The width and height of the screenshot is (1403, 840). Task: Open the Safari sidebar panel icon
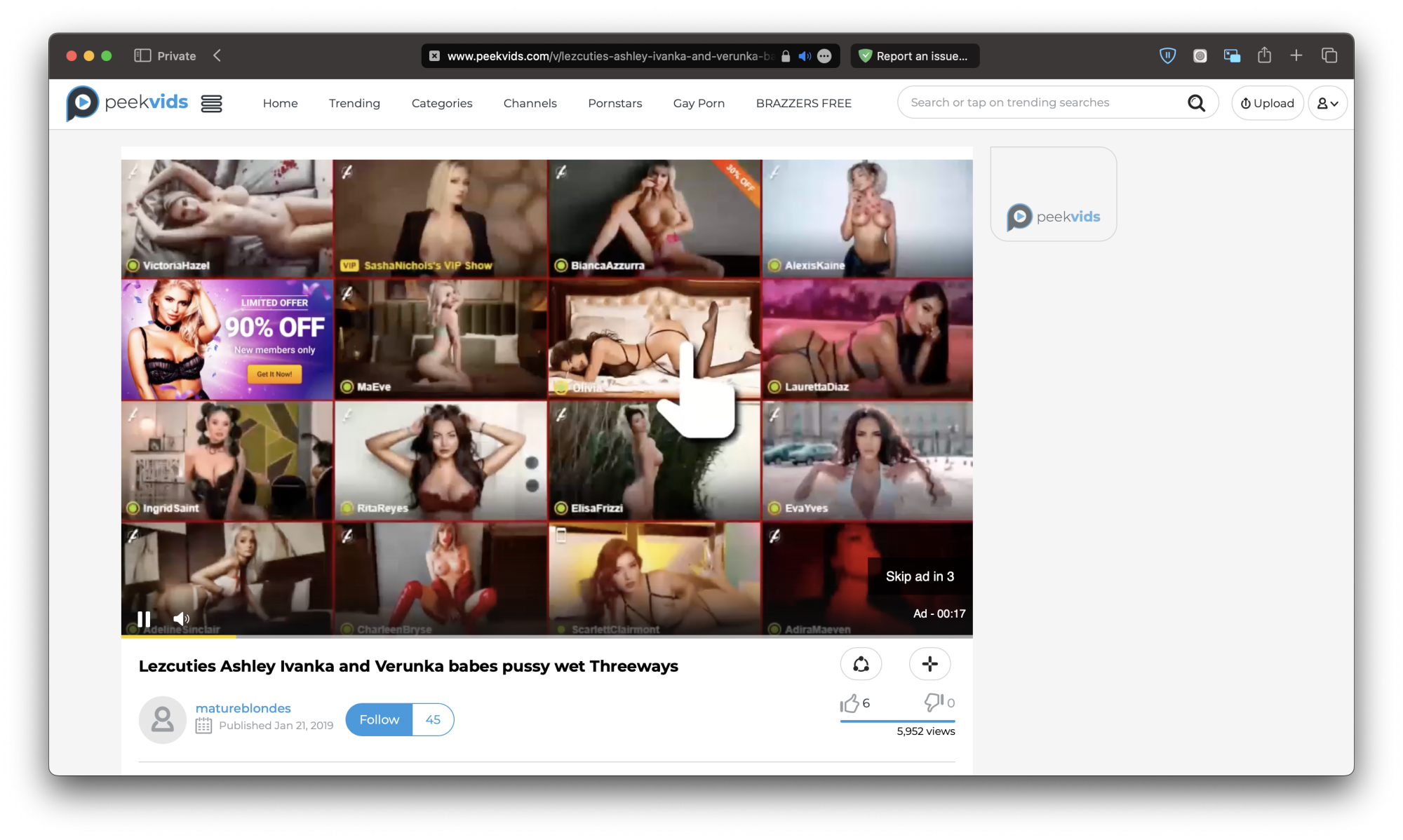(142, 55)
